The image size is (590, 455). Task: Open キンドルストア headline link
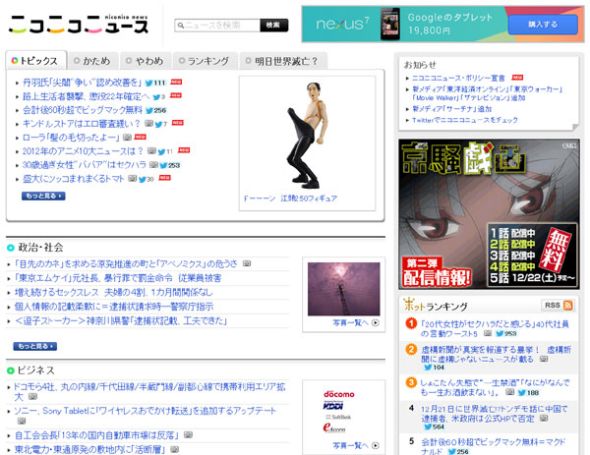[x=81, y=123]
